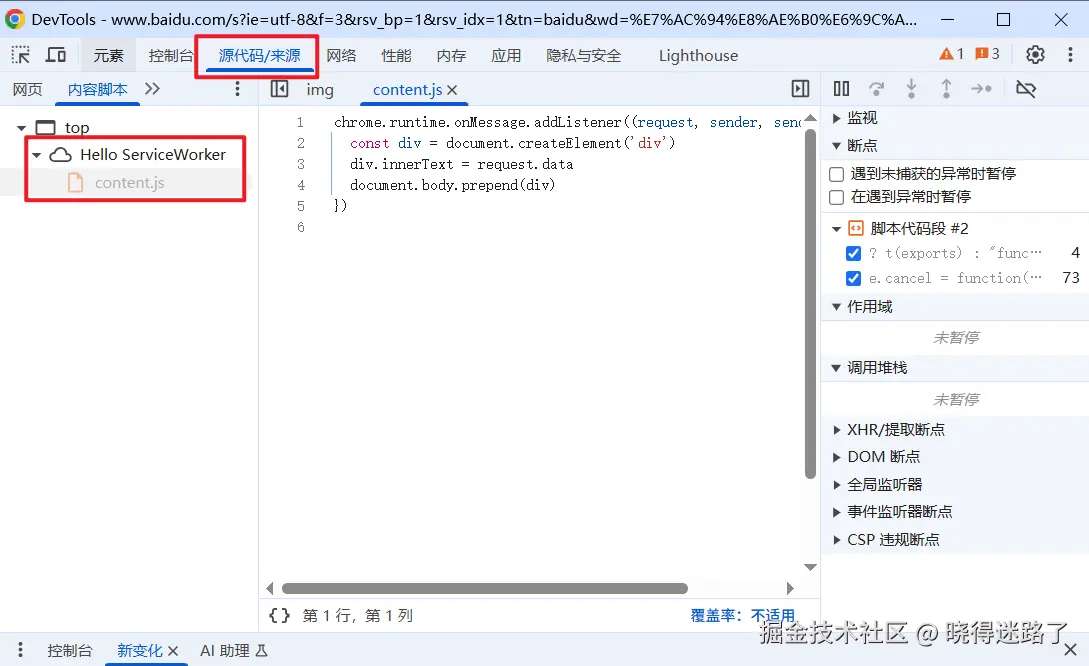Close the content.js editor tab
This screenshot has height=666, width=1089.
coord(452,90)
